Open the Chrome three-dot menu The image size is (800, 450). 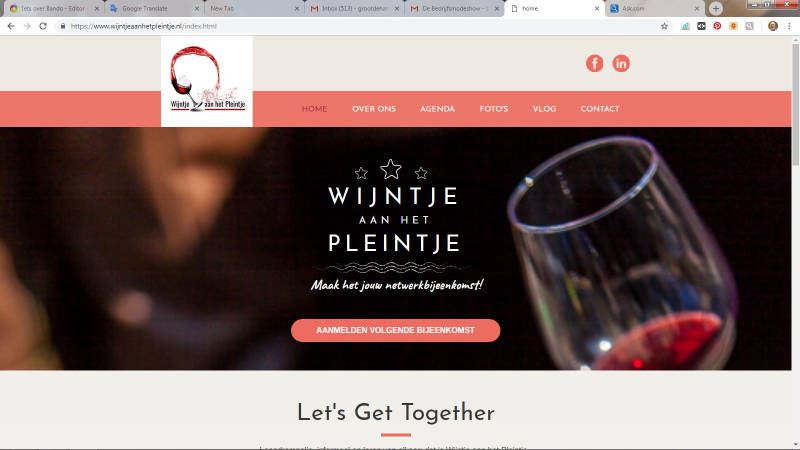(789, 26)
